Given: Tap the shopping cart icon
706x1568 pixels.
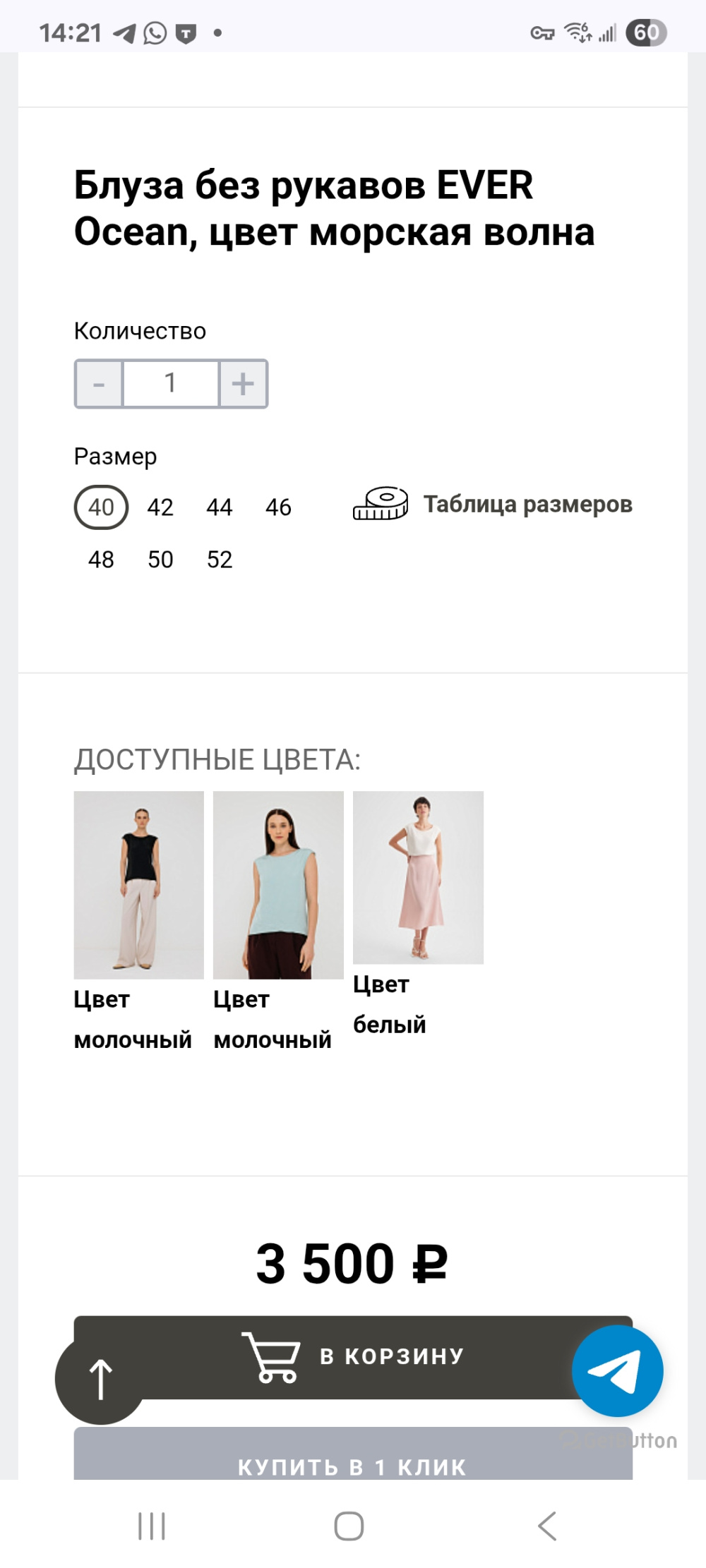Looking at the screenshot, I should click(270, 1356).
